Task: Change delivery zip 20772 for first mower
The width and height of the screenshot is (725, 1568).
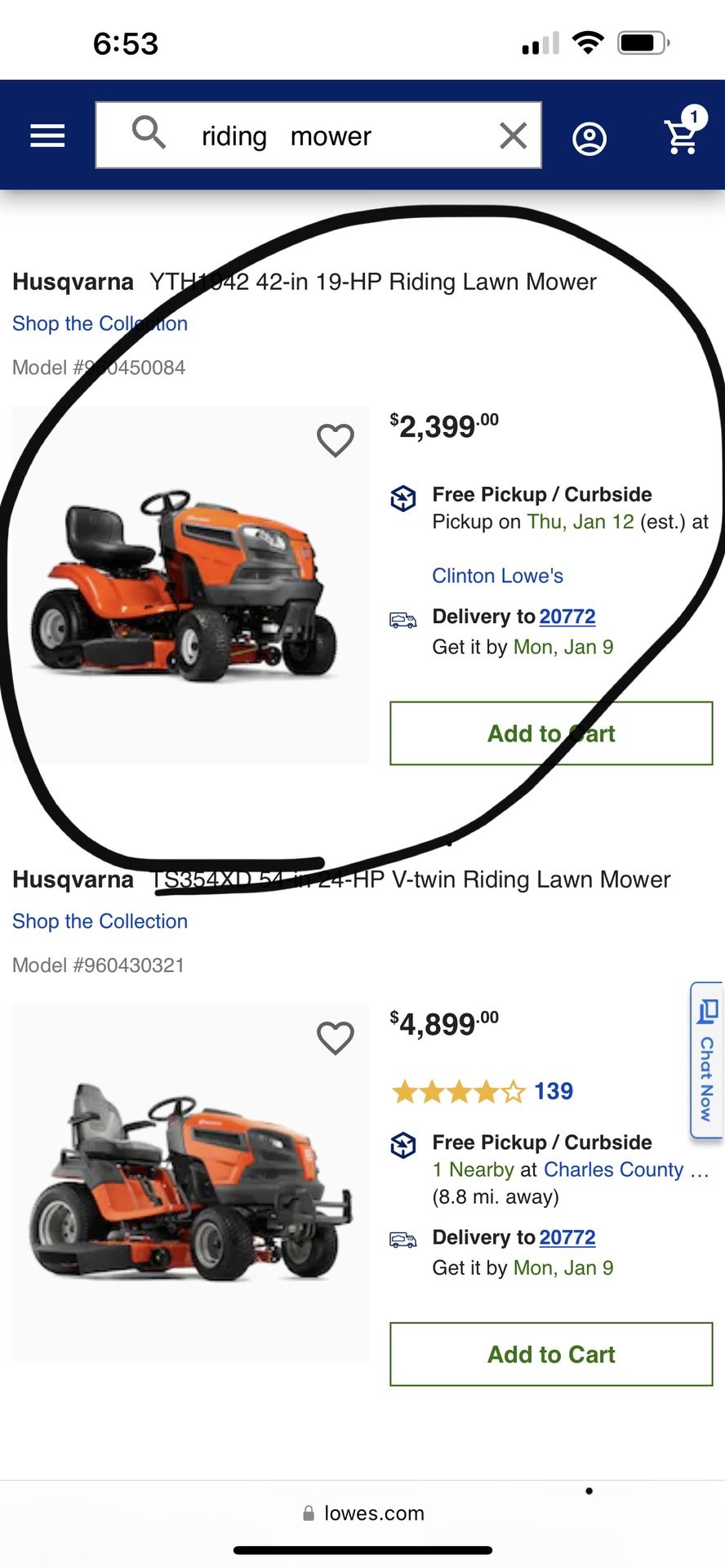Action: coord(567,617)
